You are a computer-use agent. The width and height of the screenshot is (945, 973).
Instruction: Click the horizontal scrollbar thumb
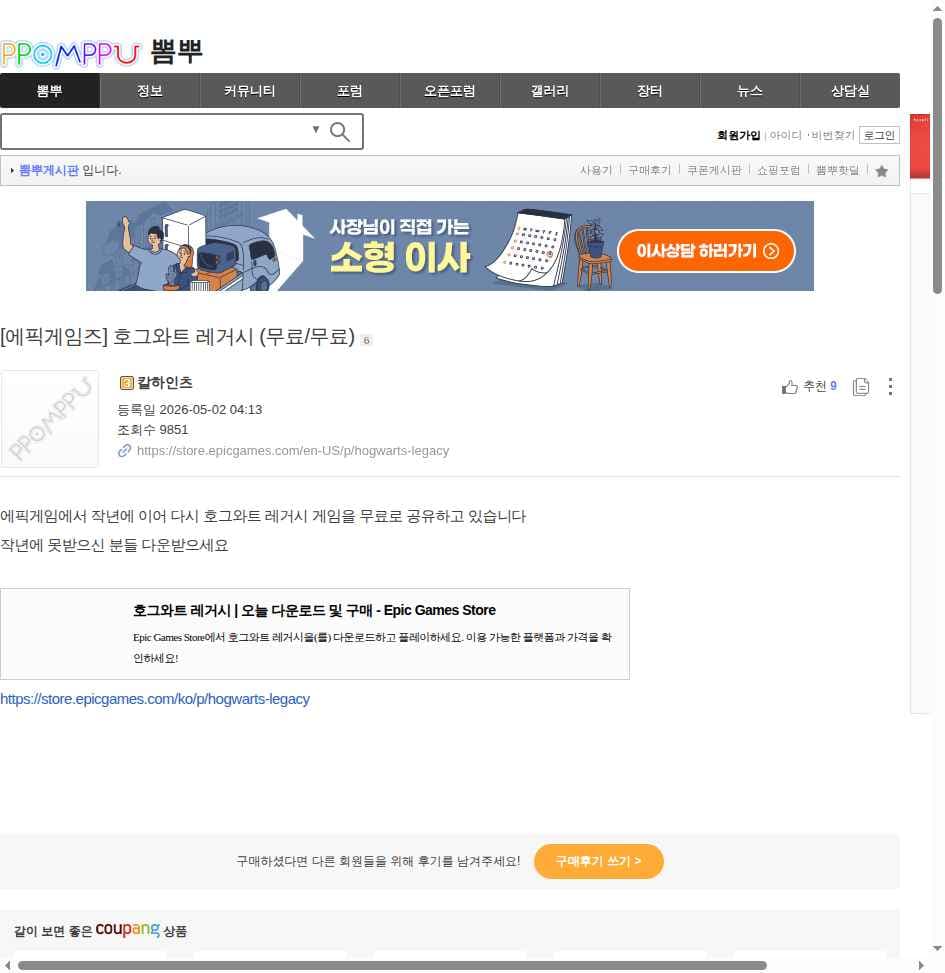(392, 966)
